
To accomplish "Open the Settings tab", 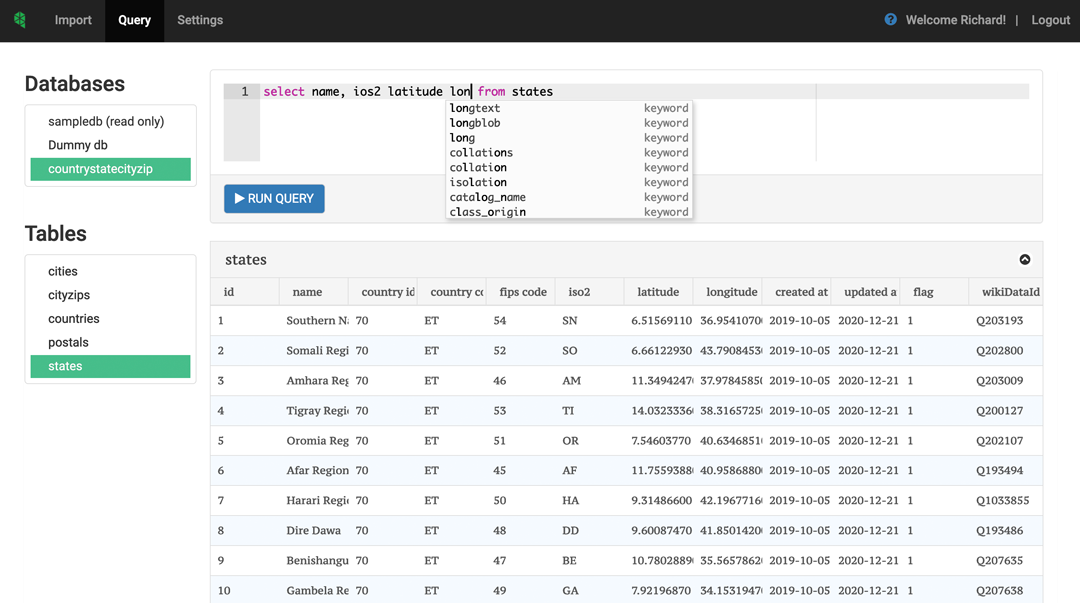I will coord(200,20).
